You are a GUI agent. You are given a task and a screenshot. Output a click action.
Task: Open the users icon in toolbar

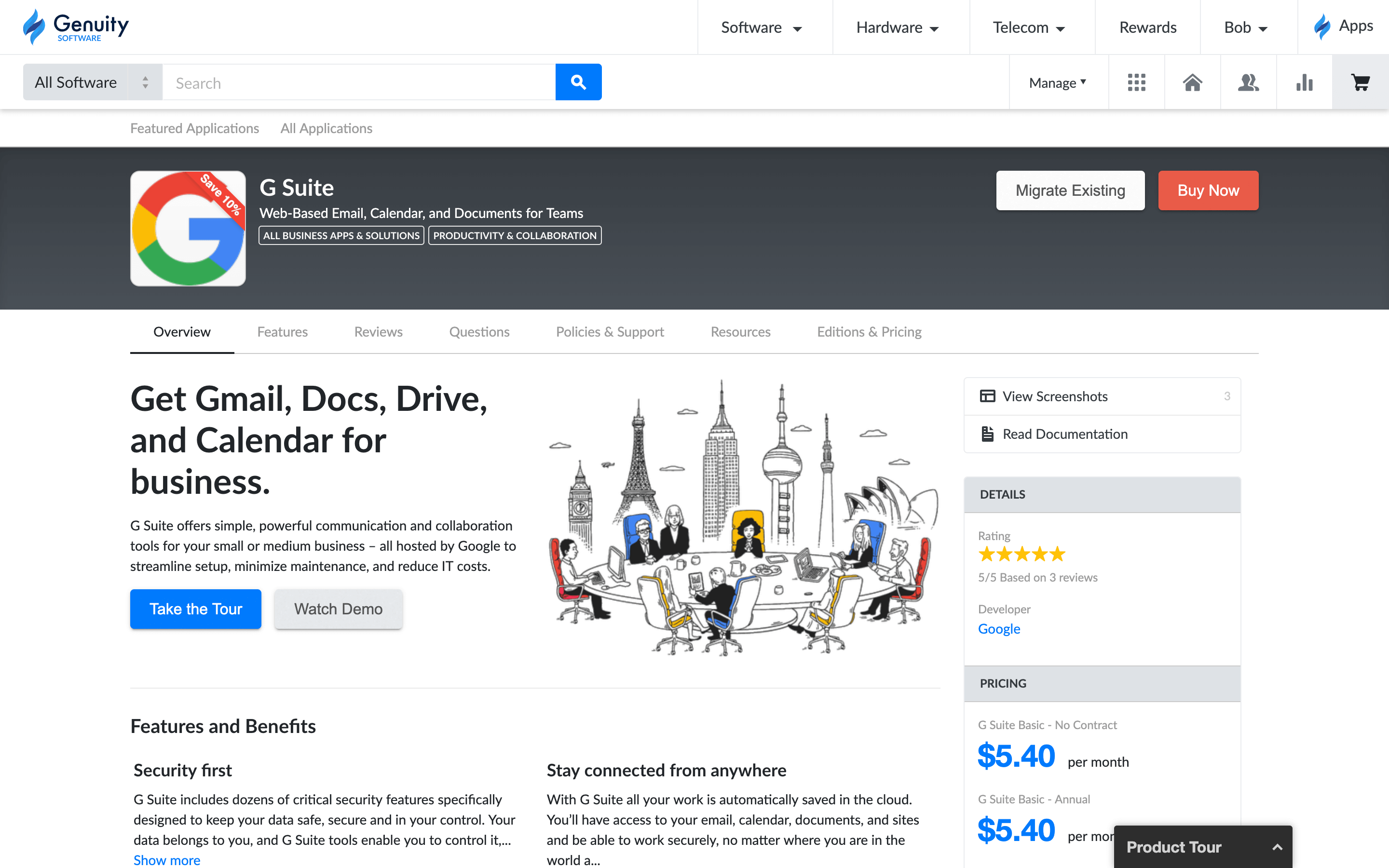pyautogui.click(x=1248, y=82)
